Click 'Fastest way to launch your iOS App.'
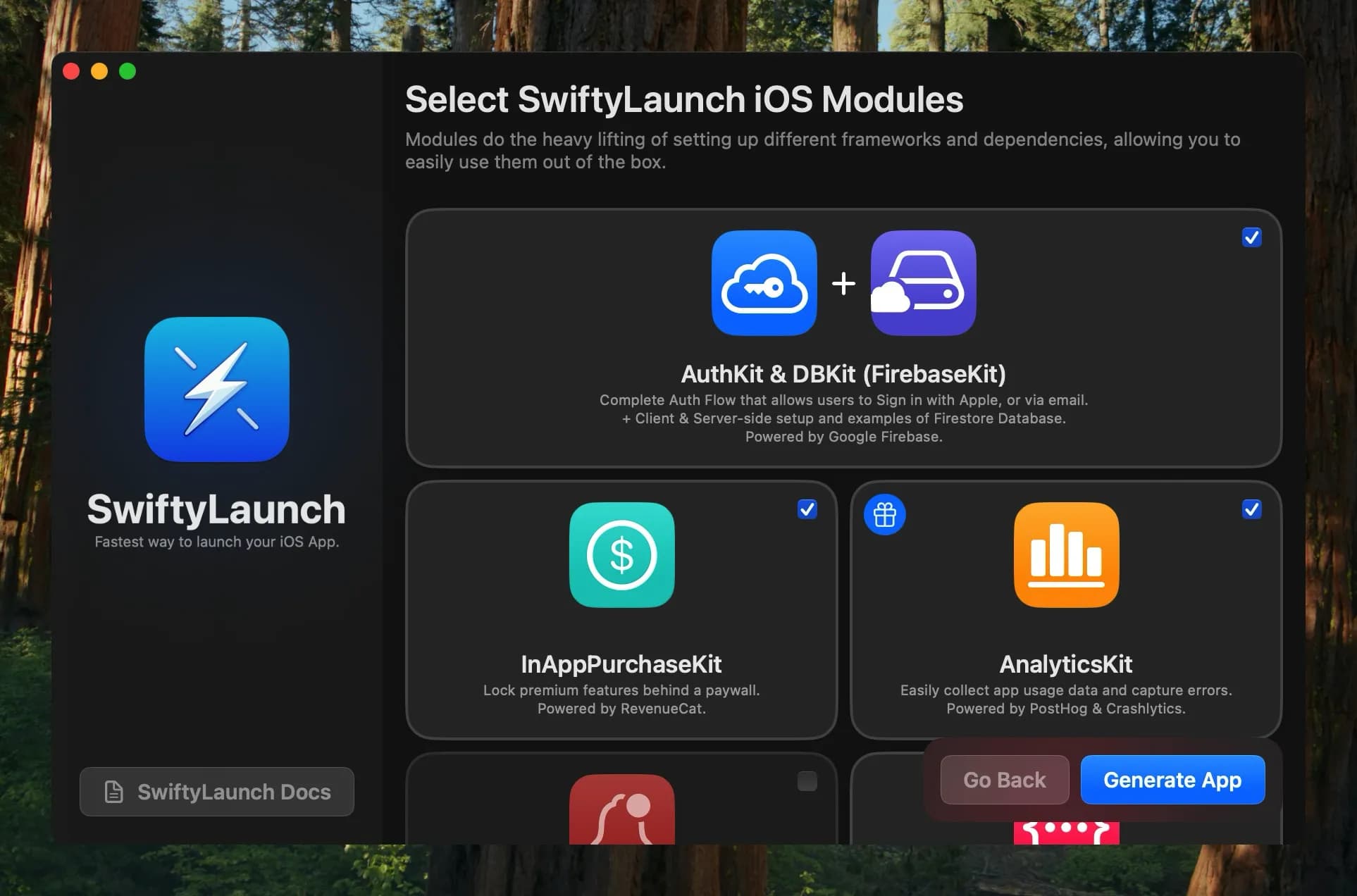Screen dimensions: 1357x896 click(x=217, y=542)
